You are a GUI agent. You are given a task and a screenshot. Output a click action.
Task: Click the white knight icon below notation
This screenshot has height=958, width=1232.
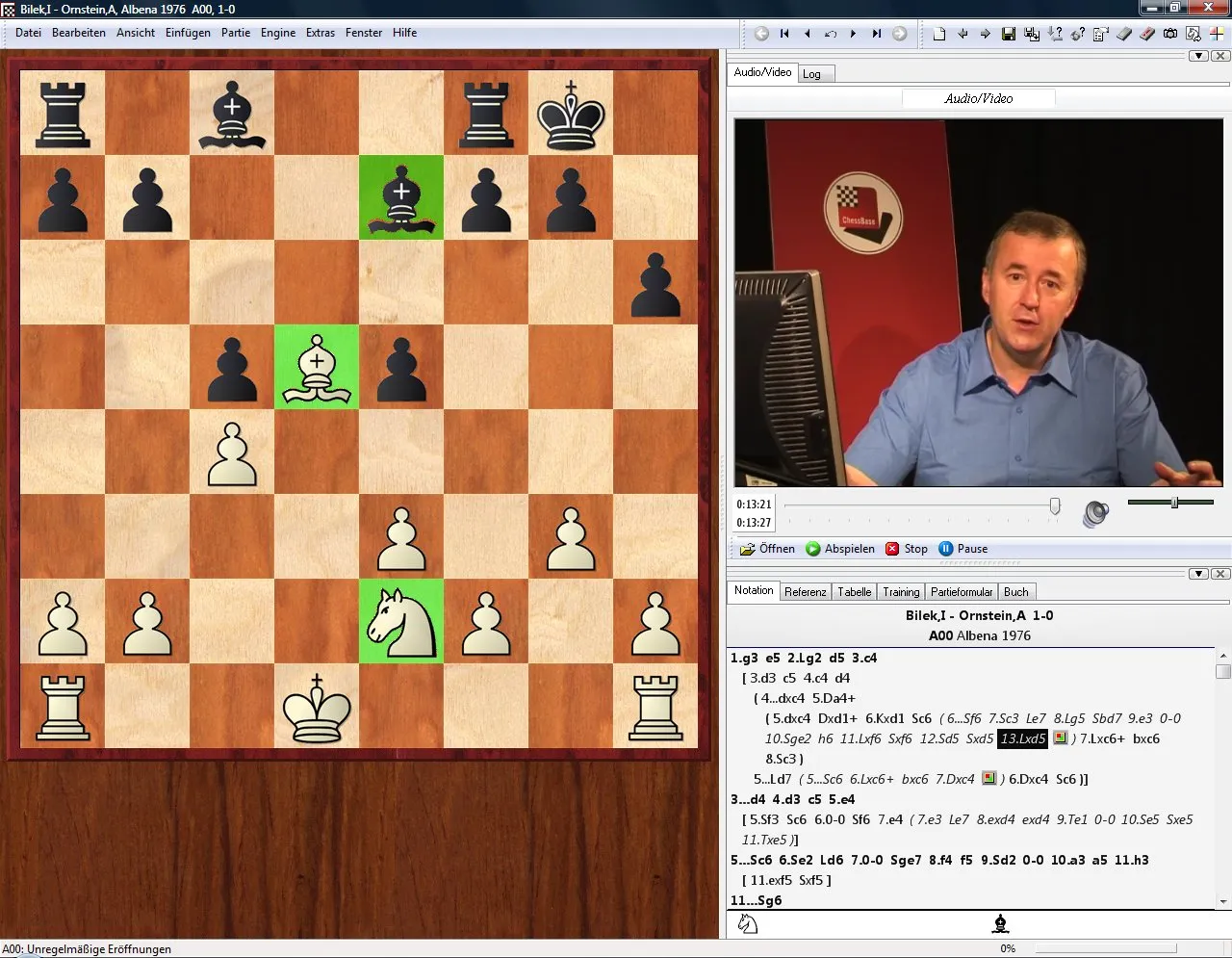748,924
